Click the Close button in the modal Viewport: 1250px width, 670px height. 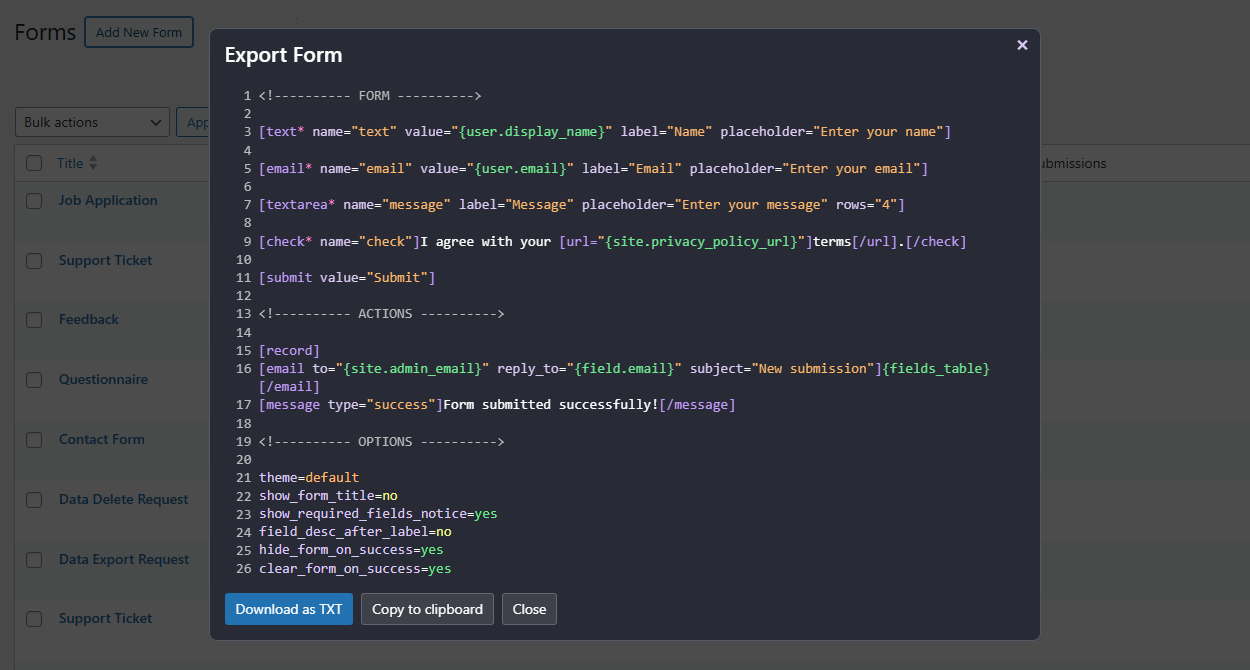[529, 608]
